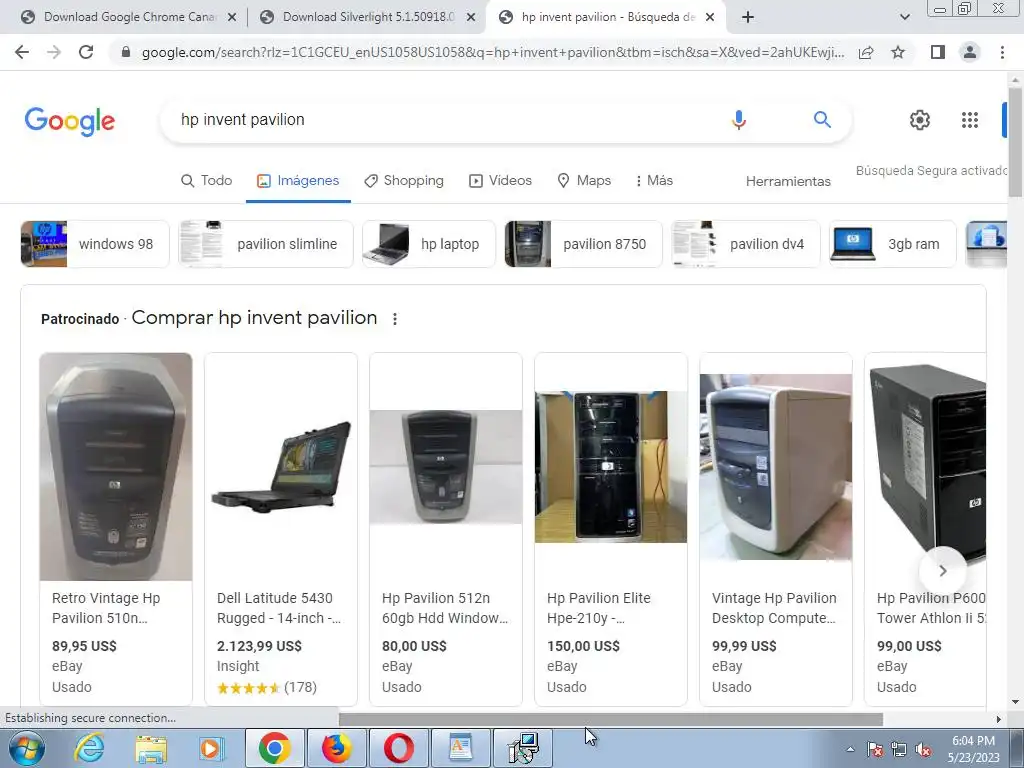Close the hp invent pavilion tab
Image resolution: width=1024 pixels, height=768 pixels.
[x=710, y=18]
